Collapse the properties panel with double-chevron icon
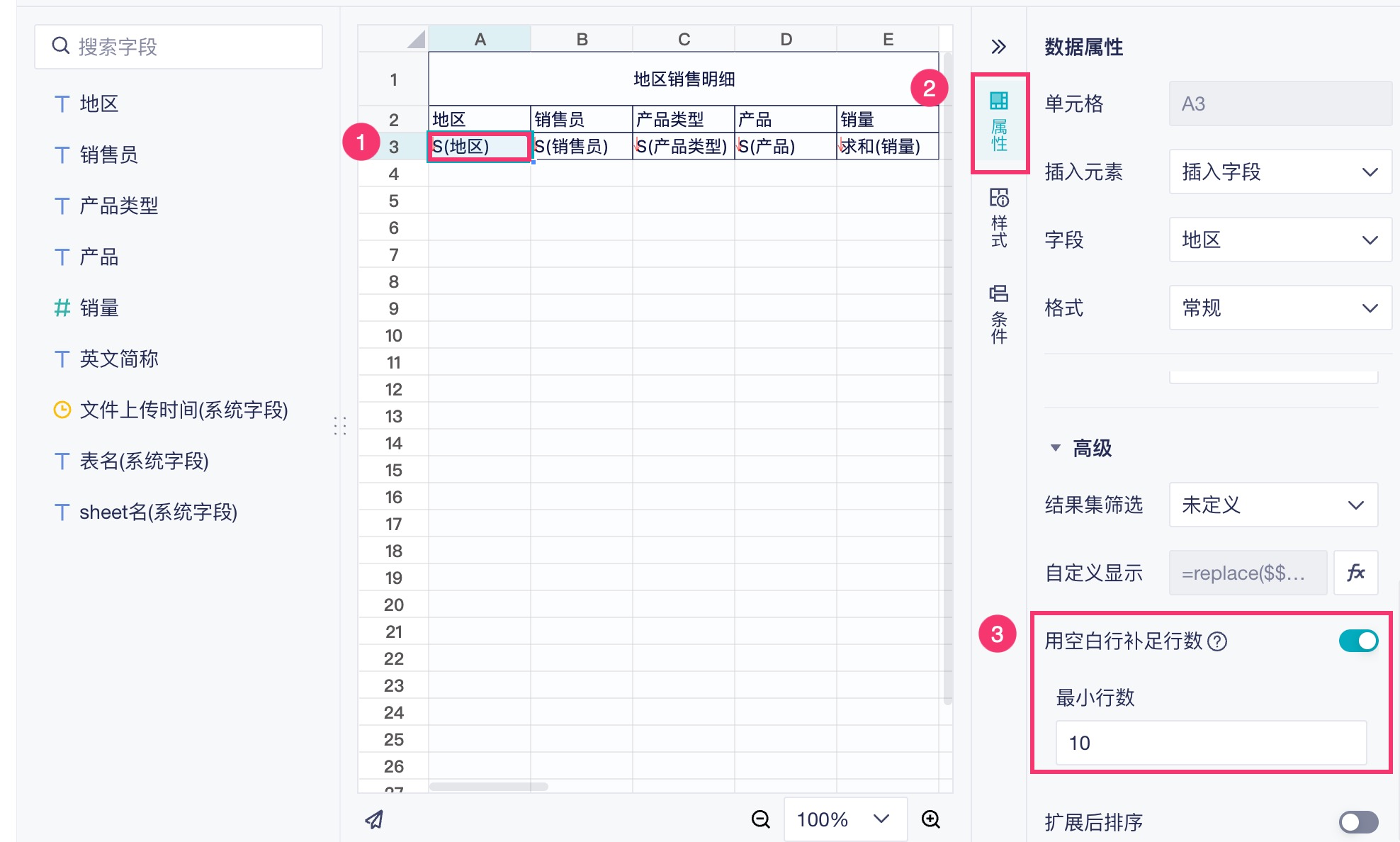Screen dimensions: 1400x842 (998, 47)
